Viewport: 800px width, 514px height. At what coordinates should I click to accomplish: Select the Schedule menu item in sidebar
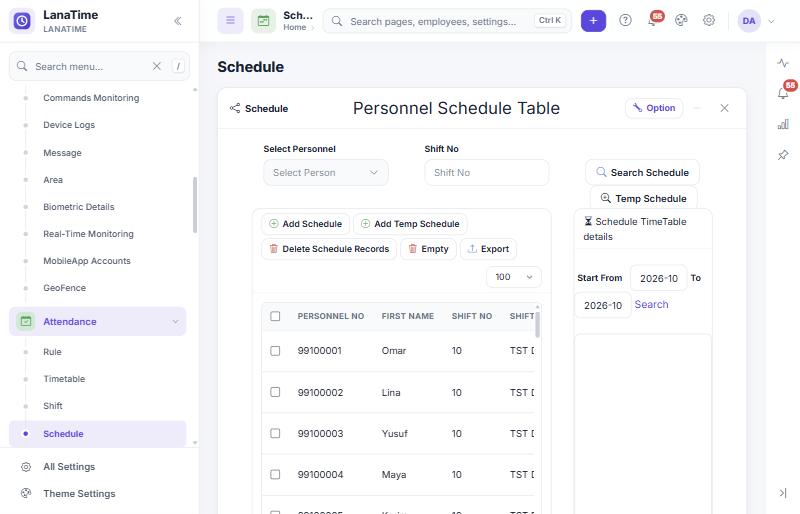tap(97, 434)
